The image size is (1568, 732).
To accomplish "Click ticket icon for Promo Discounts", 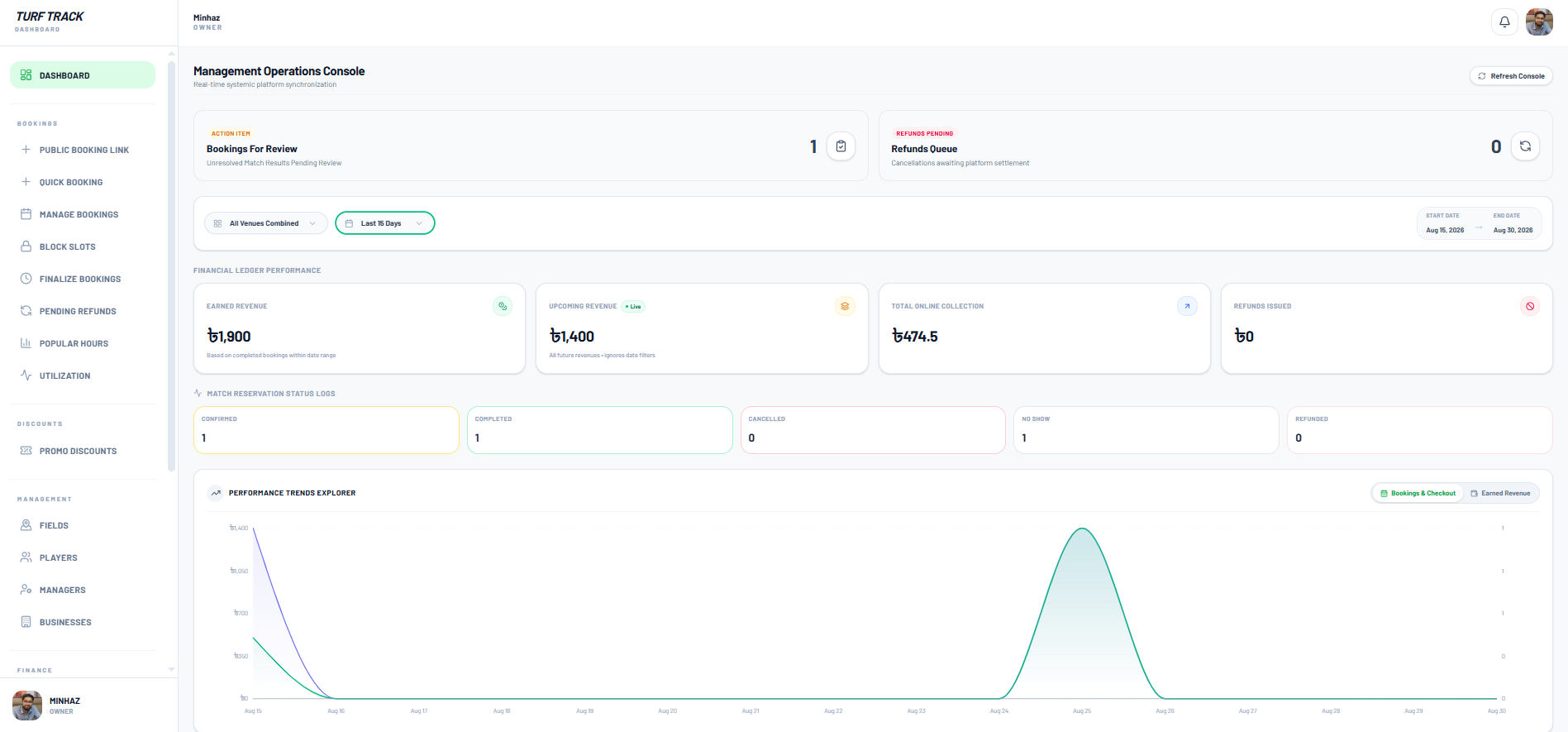I will point(26,451).
